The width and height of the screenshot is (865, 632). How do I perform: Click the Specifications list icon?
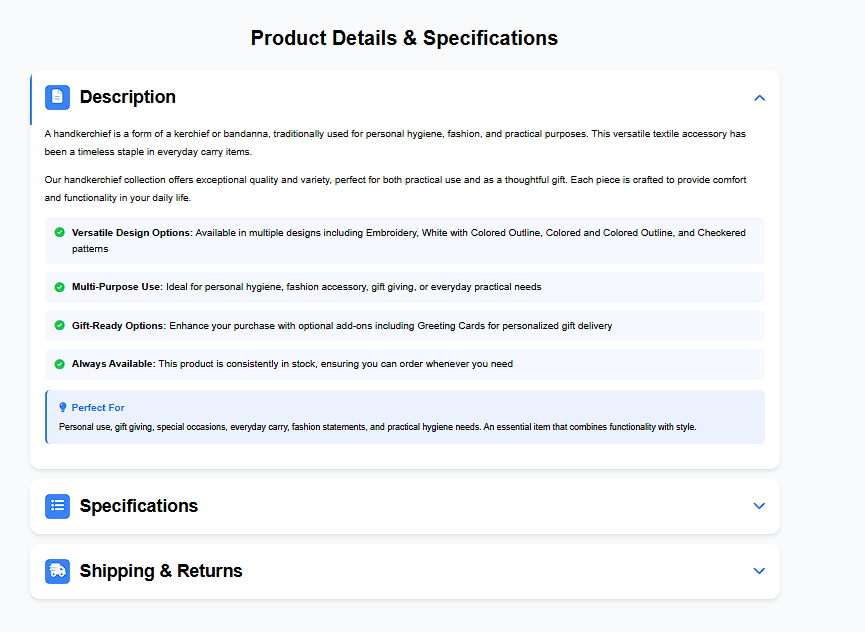coord(57,506)
